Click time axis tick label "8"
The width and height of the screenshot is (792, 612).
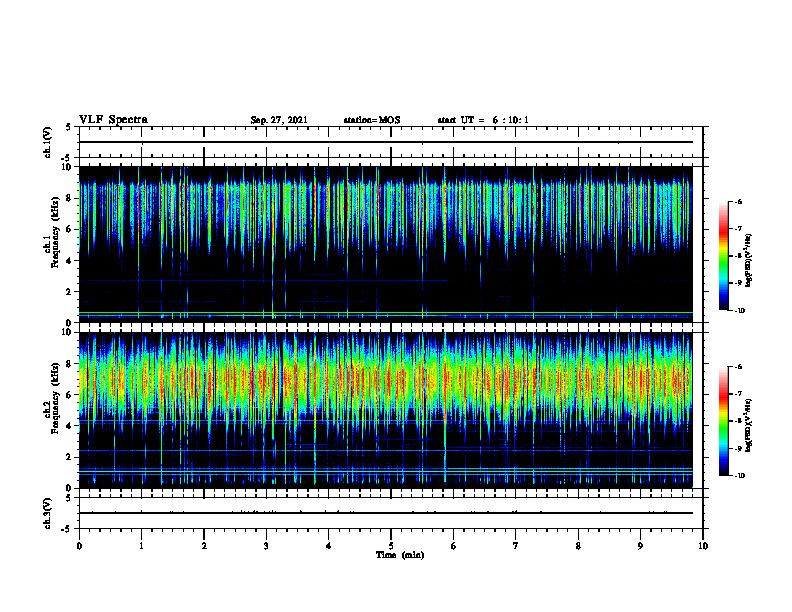[578, 546]
